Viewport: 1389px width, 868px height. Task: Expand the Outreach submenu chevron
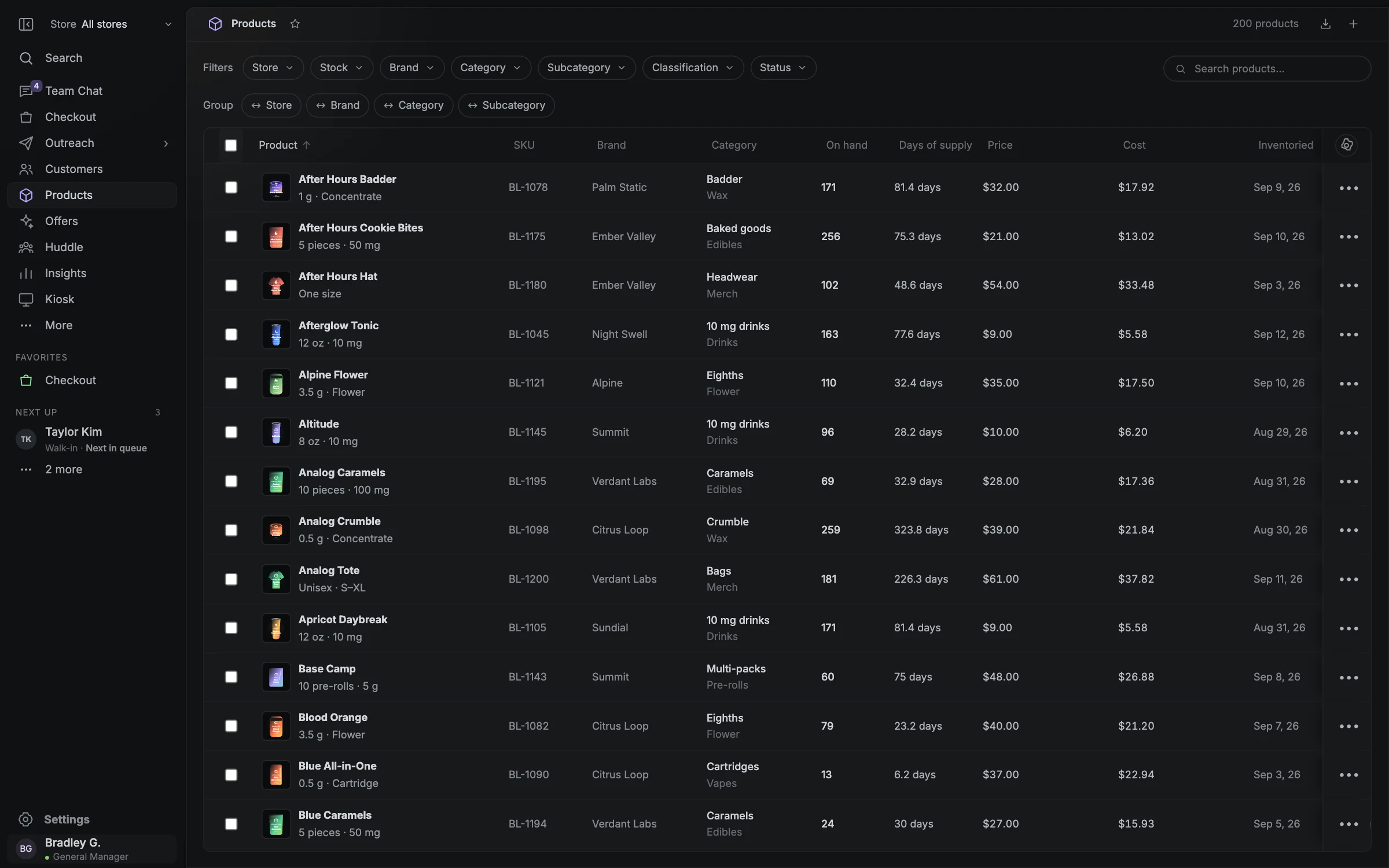pos(166,144)
